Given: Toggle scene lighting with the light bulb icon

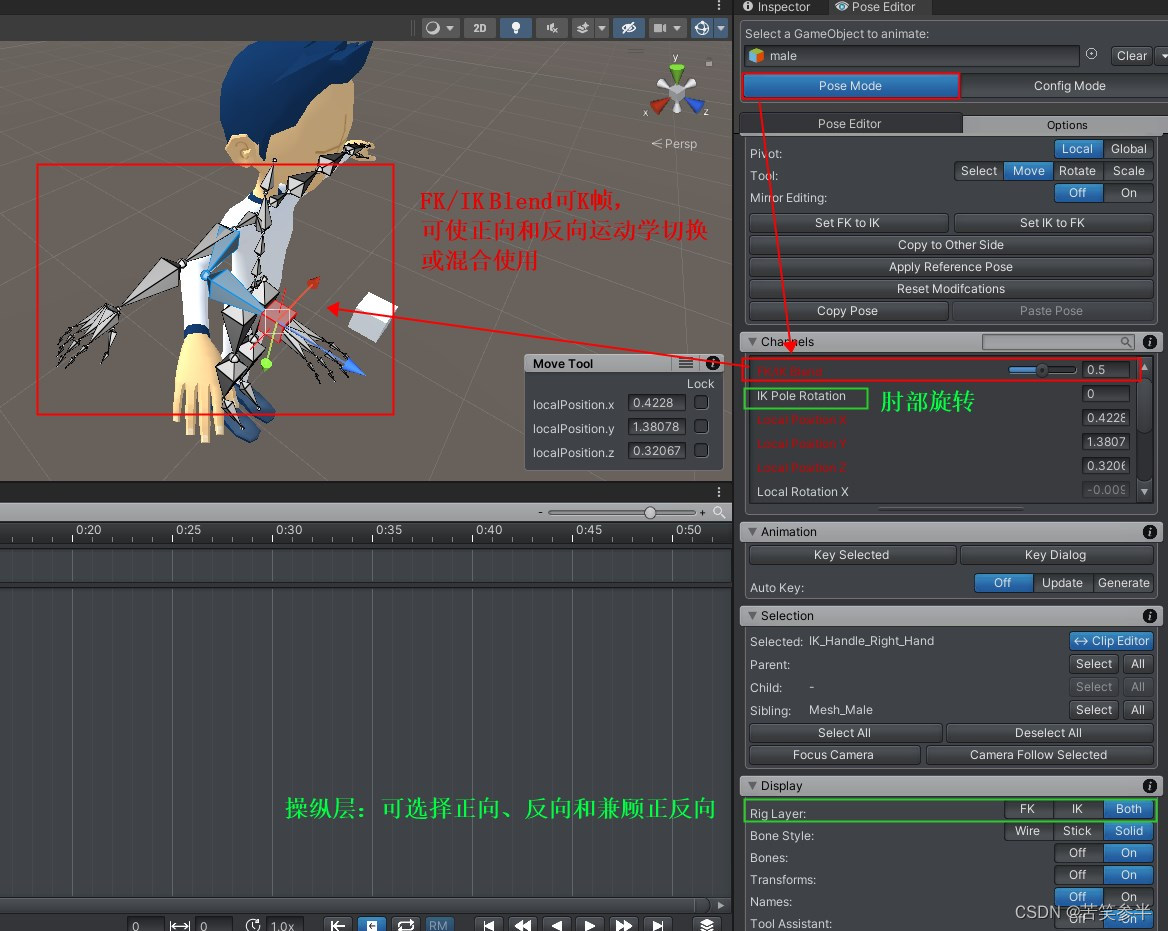Looking at the screenshot, I should tap(516, 28).
